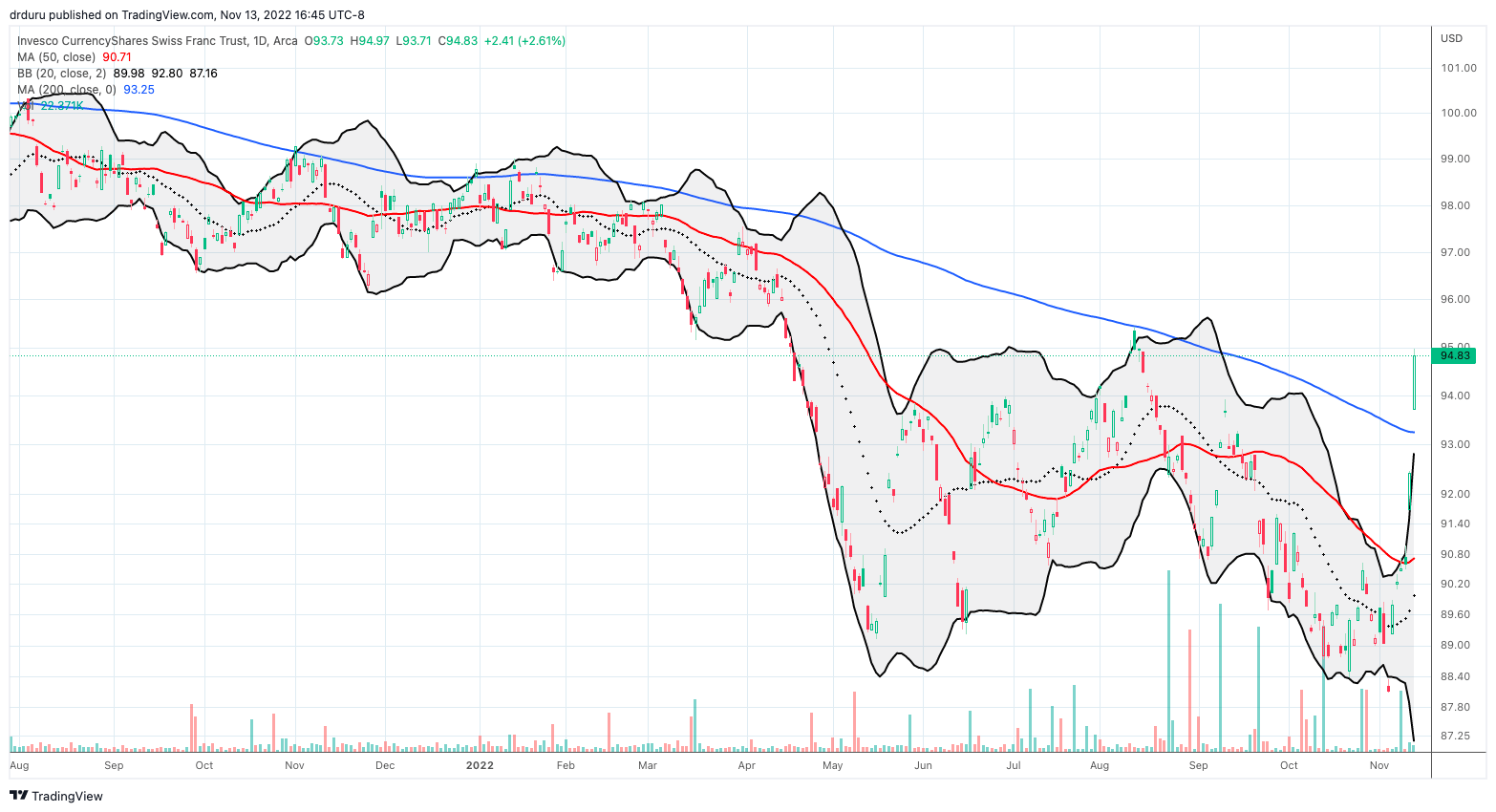The height and width of the screenshot is (812, 1496).
Task: Click the 89.00 price axis label
Action: coord(1455,645)
